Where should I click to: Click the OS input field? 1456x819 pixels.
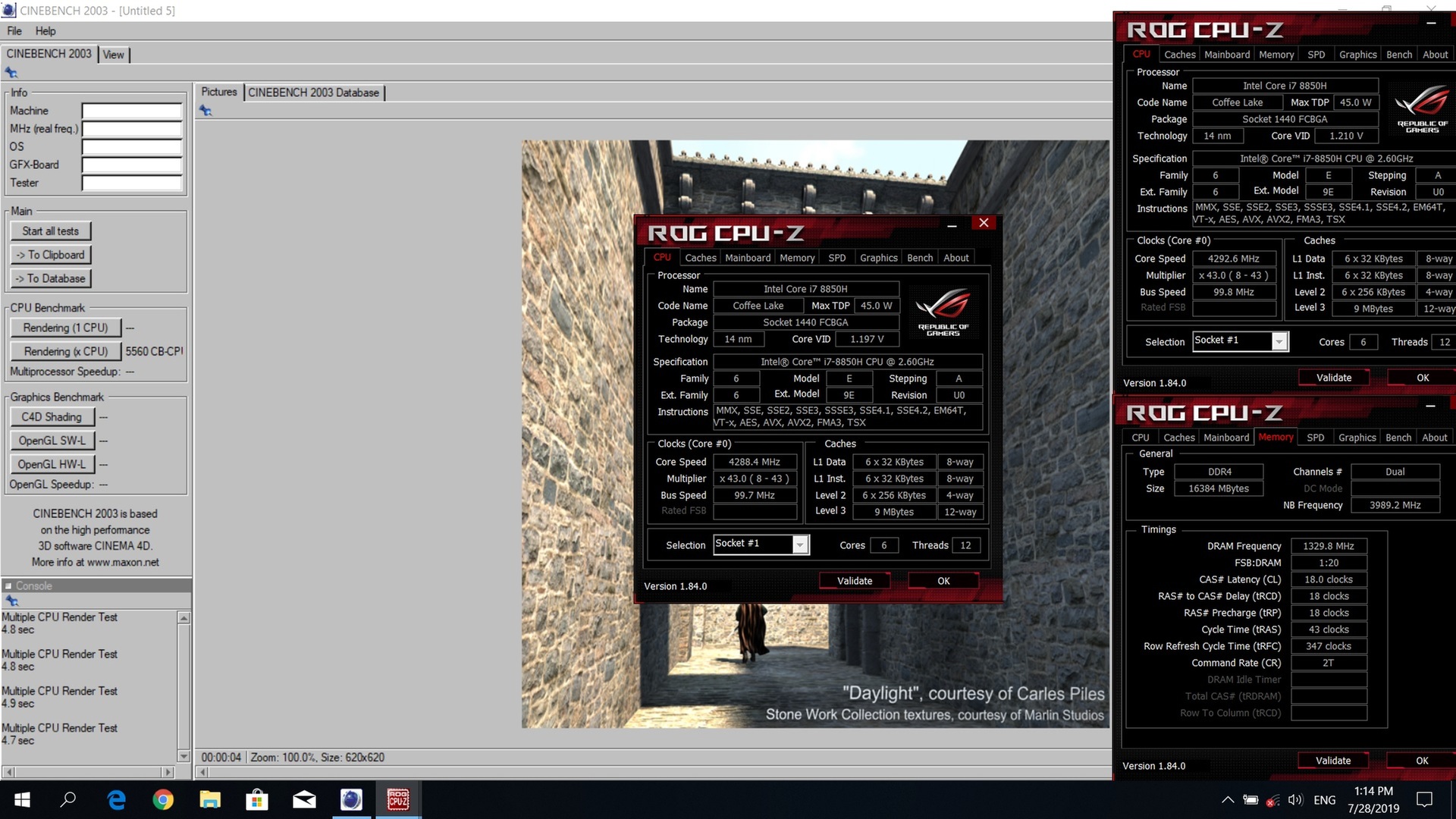132,147
